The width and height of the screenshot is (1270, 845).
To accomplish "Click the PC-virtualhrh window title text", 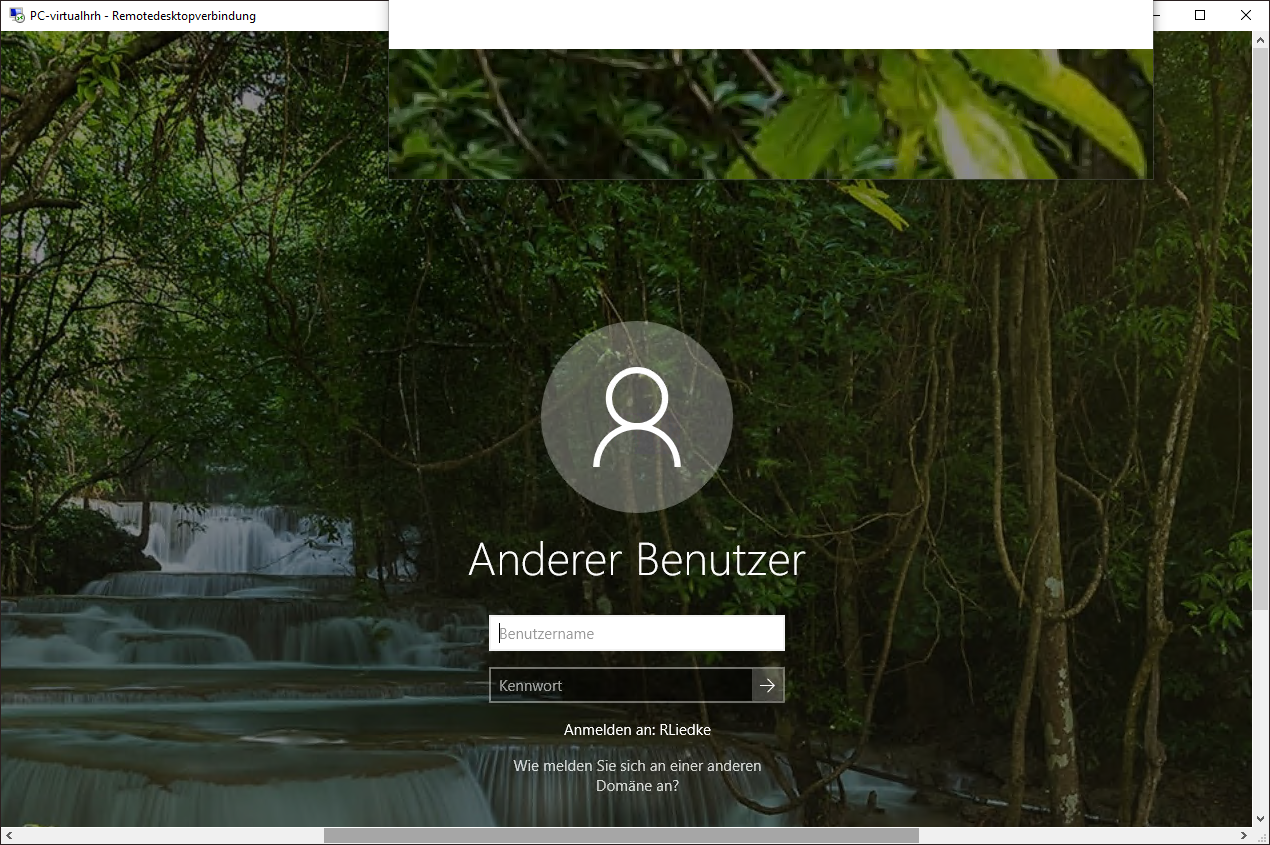I will [x=142, y=15].
